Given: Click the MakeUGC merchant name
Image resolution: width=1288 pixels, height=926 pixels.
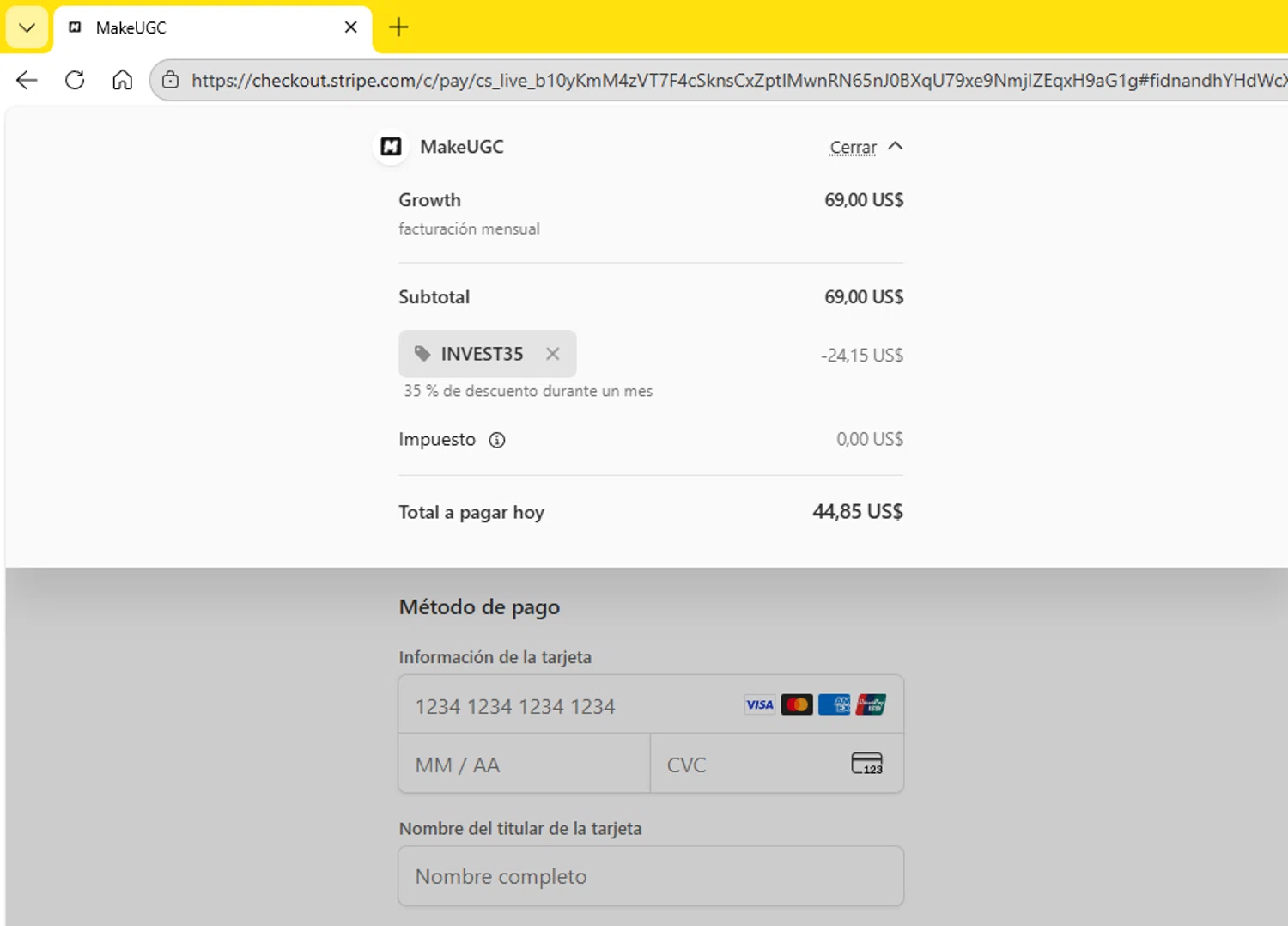Looking at the screenshot, I should 462,147.
